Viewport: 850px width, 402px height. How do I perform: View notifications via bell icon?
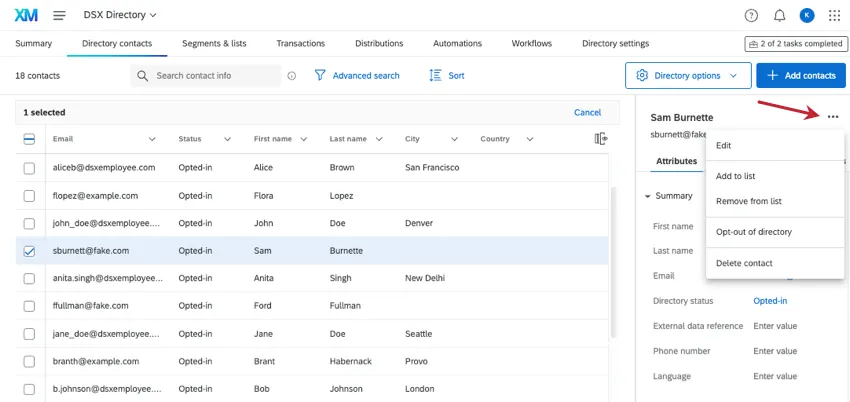point(779,15)
